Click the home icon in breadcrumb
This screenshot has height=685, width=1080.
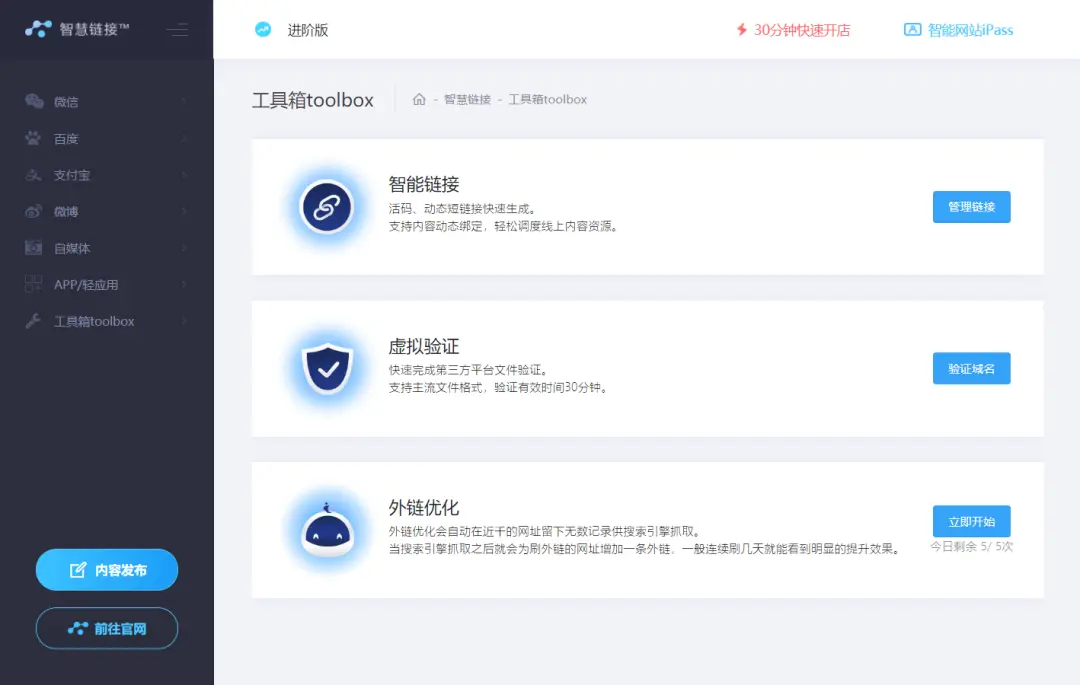[419, 99]
